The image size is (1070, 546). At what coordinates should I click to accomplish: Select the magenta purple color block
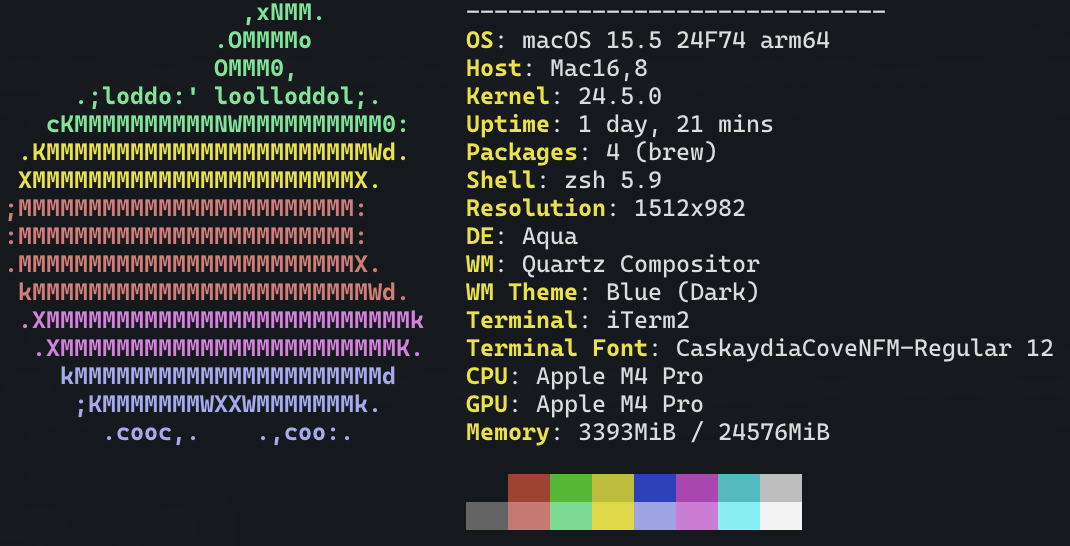pyautogui.click(x=697, y=488)
